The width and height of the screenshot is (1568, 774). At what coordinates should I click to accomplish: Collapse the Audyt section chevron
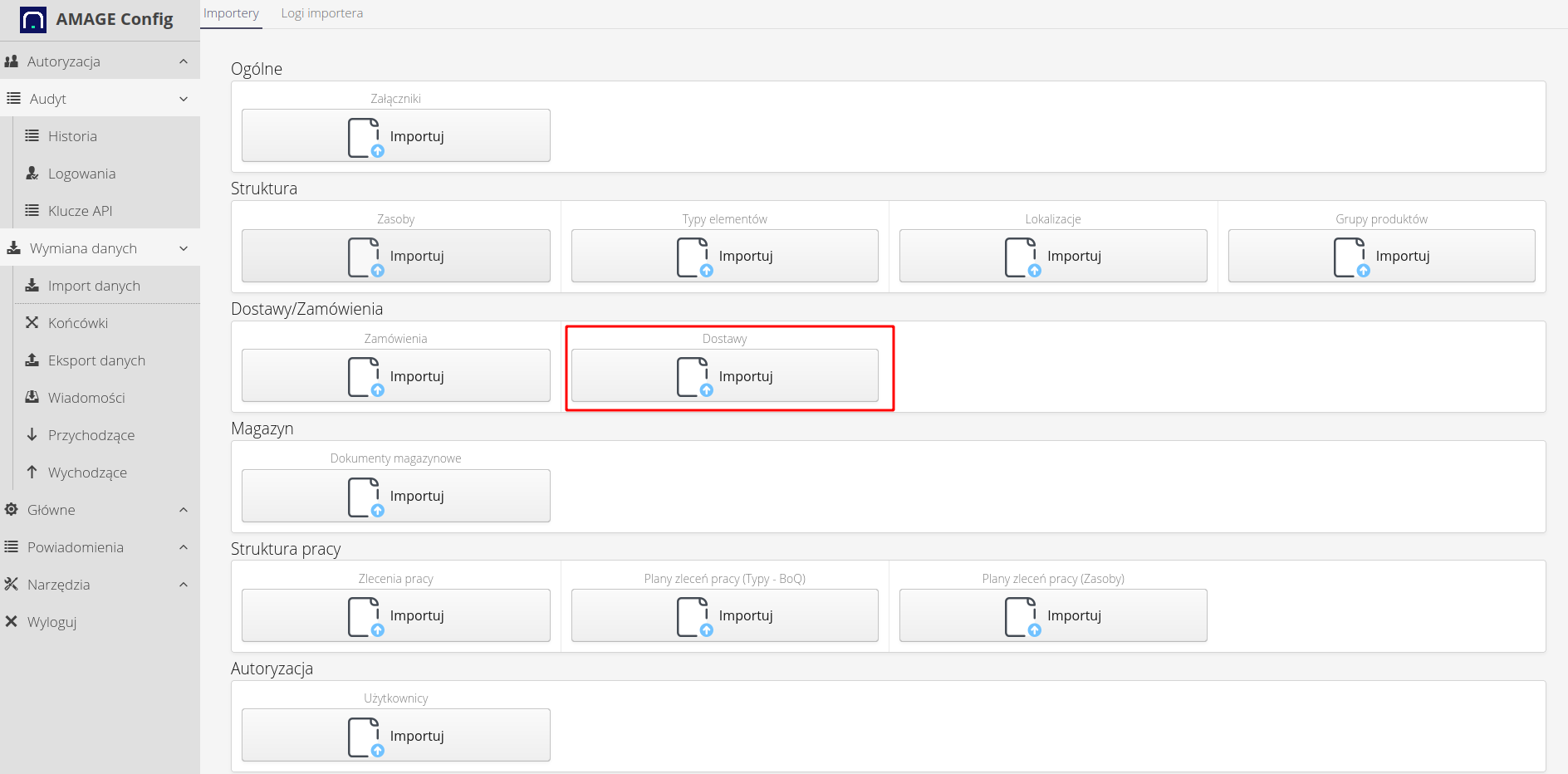tap(184, 99)
